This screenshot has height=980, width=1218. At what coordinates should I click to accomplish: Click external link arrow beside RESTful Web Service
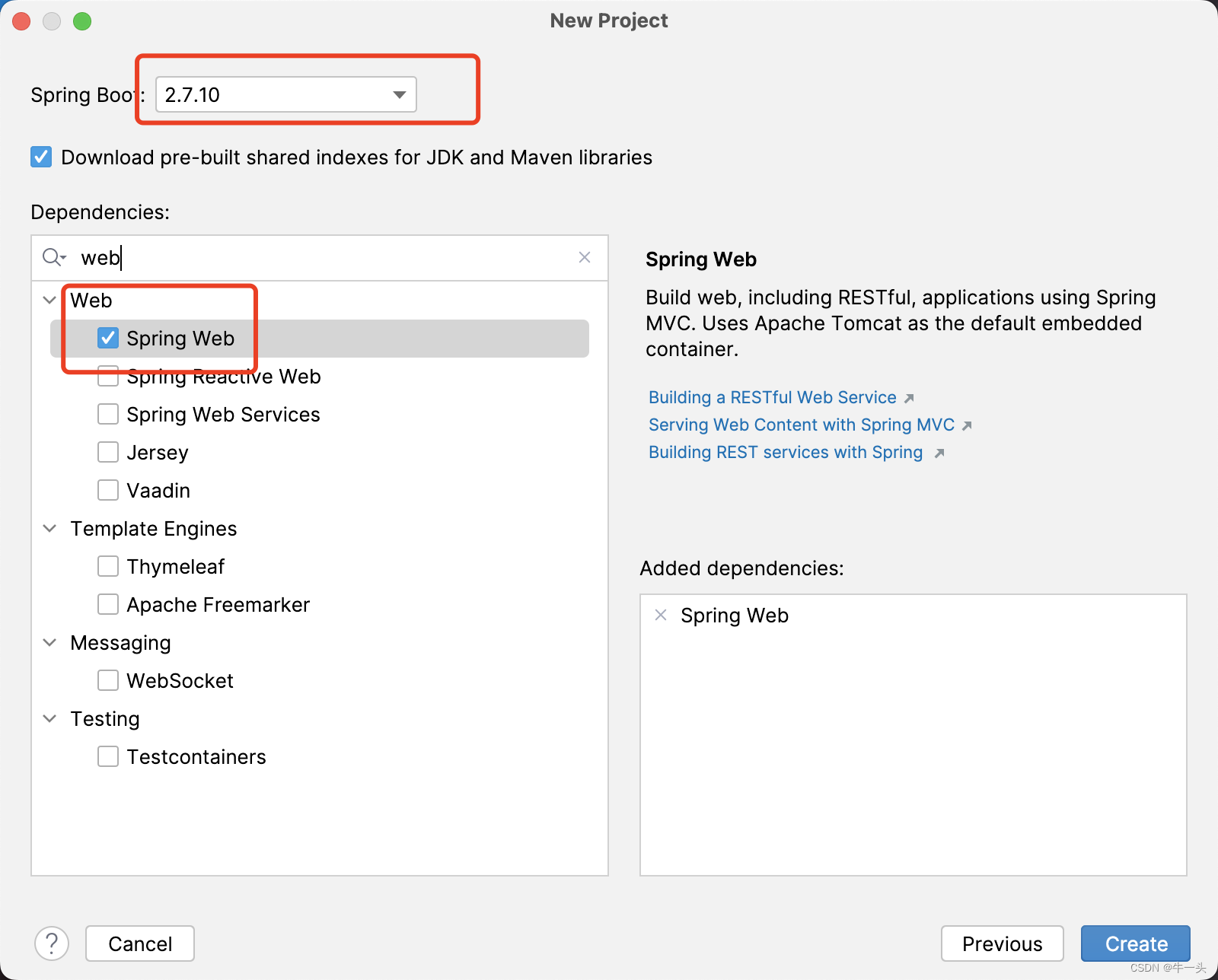pyautogui.click(x=909, y=398)
